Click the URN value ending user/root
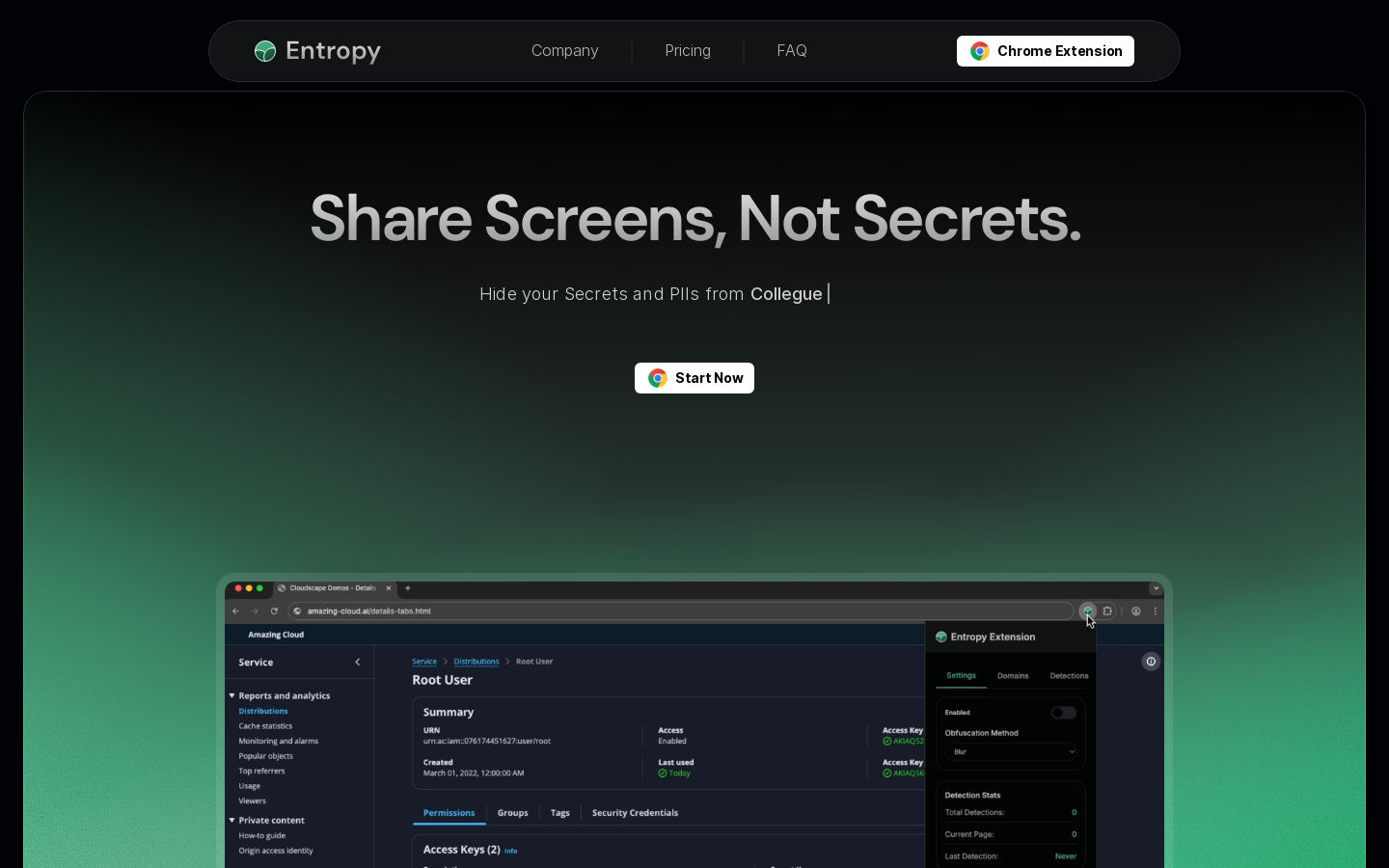Screen dimensions: 1389x868 [487, 742]
